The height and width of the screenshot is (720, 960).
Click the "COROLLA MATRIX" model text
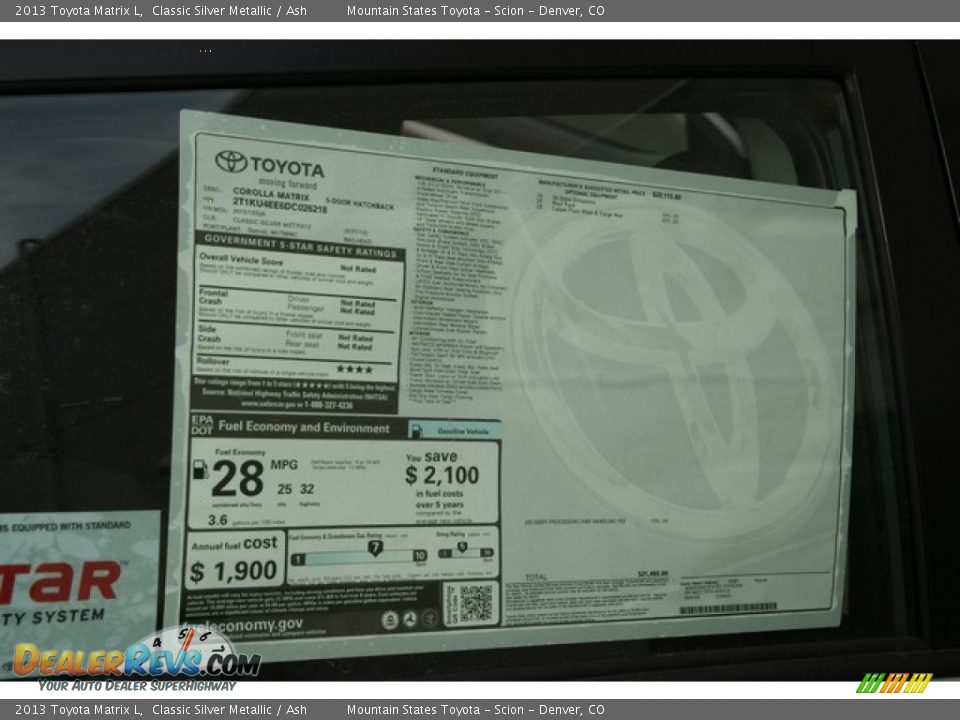[271, 193]
